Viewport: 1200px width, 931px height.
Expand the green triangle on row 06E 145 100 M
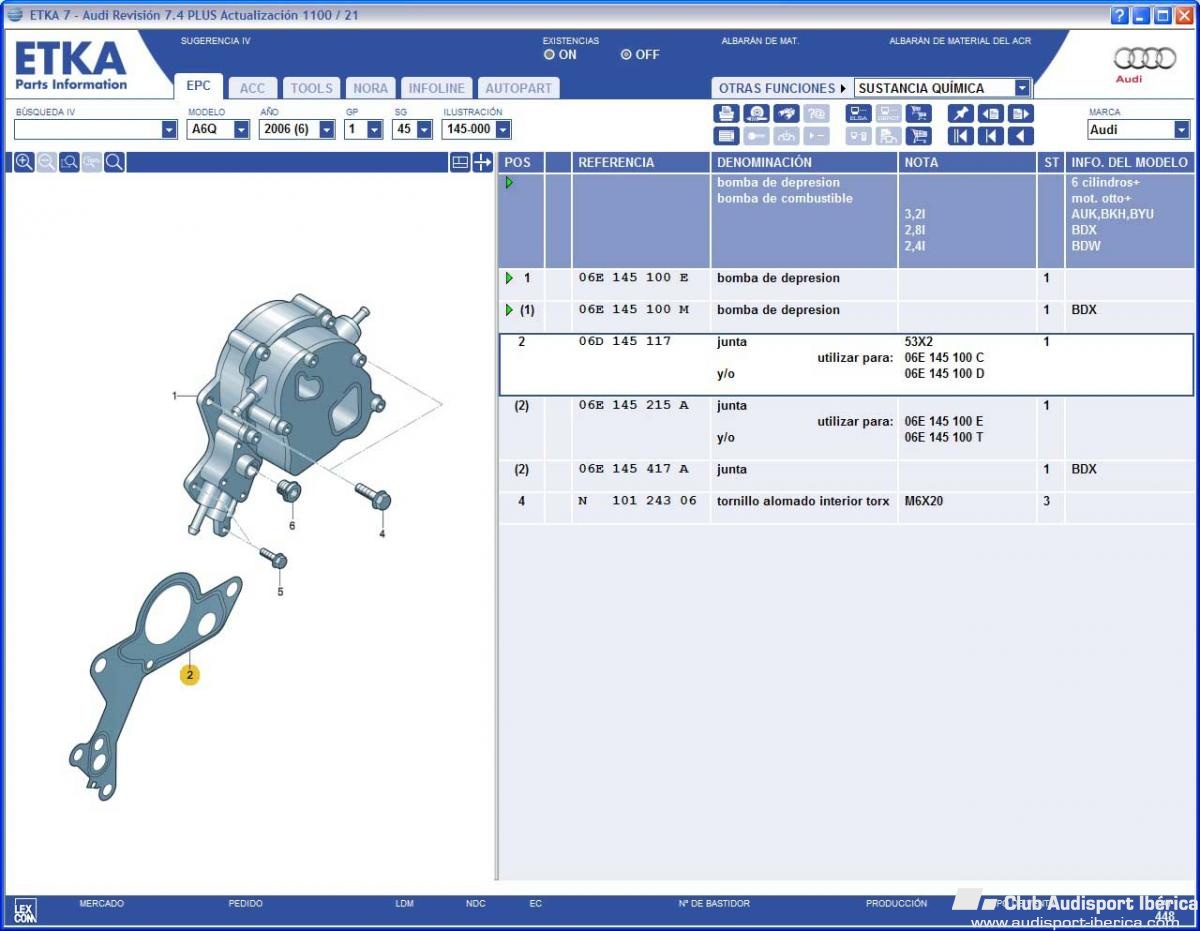tap(509, 310)
